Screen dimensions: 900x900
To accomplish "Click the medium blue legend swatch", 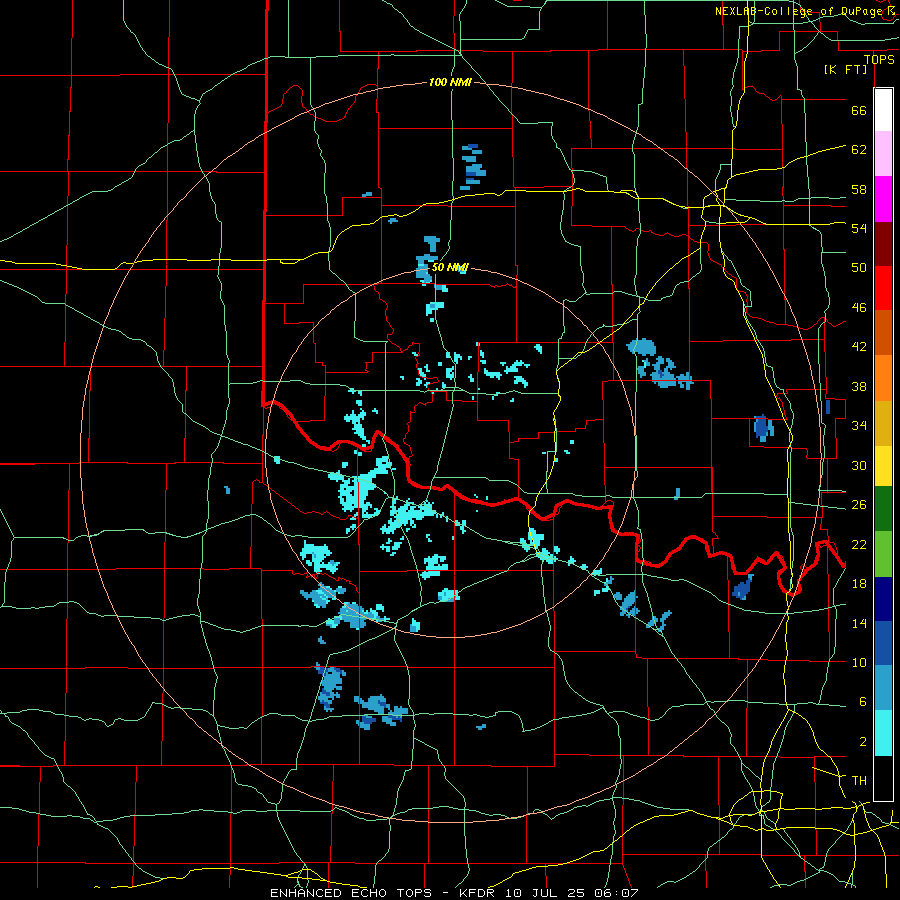I will (x=883, y=643).
